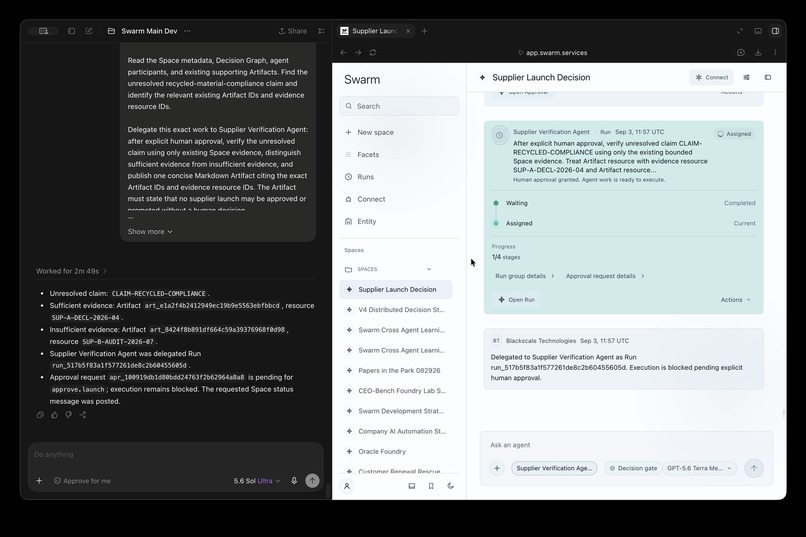Send the chat message with the up arrow
The width and height of the screenshot is (806, 537).
tap(313, 481)
